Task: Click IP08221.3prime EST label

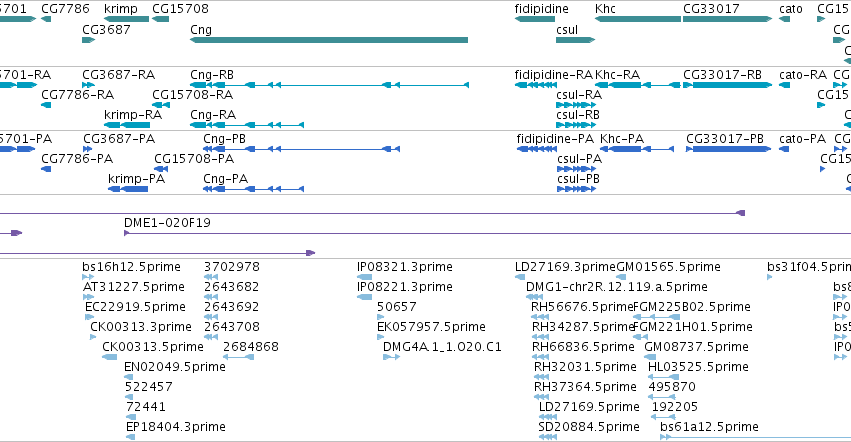Action: 404,287
